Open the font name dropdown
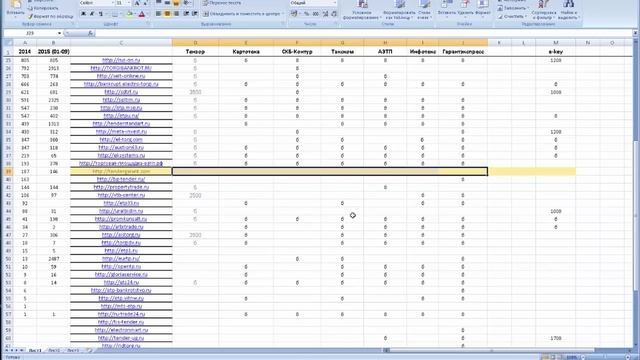640x360 pixels. point(112,3)
